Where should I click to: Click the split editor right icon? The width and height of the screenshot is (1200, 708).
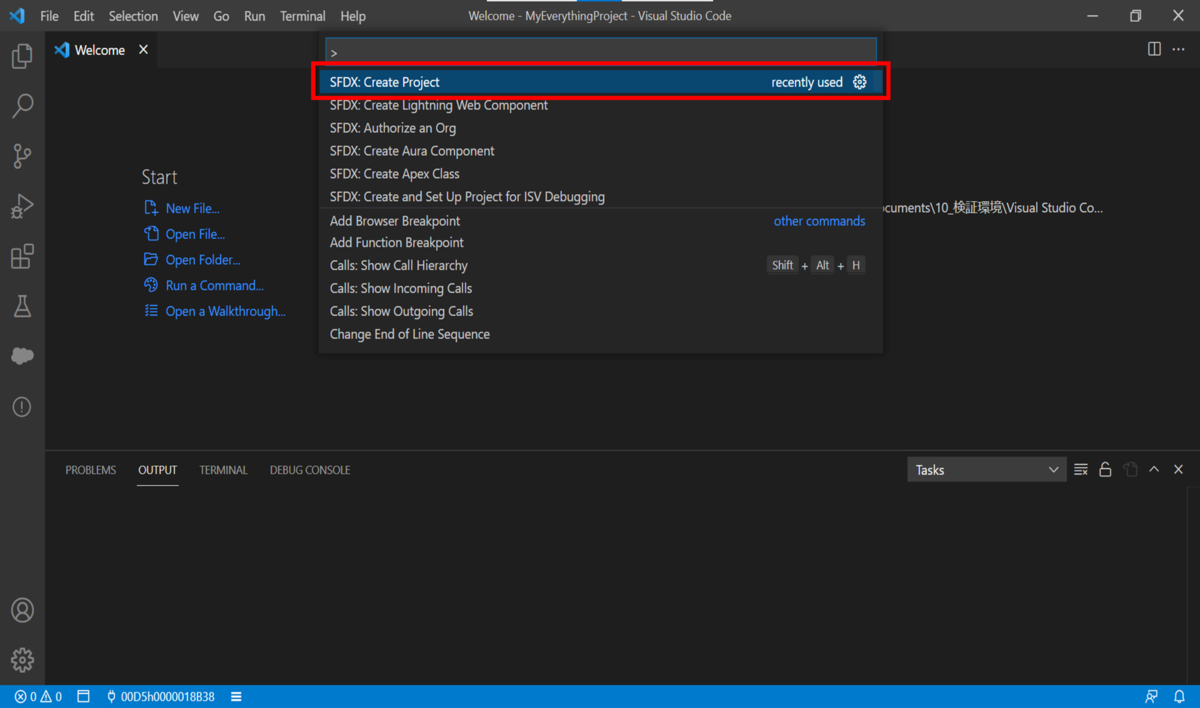[1154, 49]
